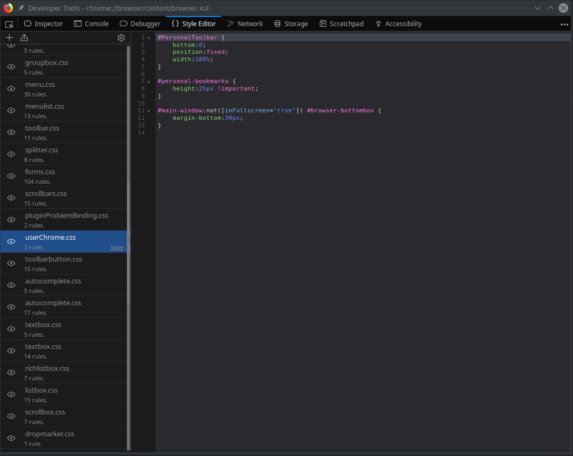Import a style sheet via the import icon
This screenshot has height=456, width=573.
point(24,38)
